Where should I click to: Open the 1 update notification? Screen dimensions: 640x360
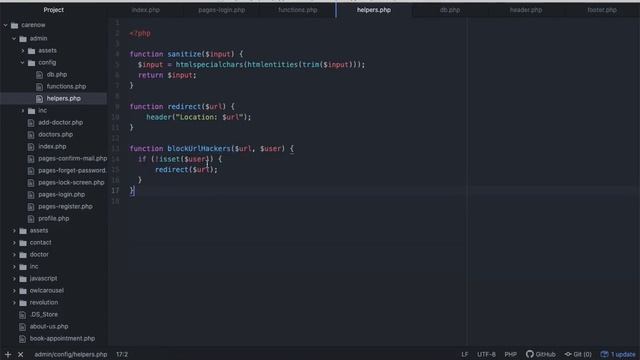click(x=618, y=354)
